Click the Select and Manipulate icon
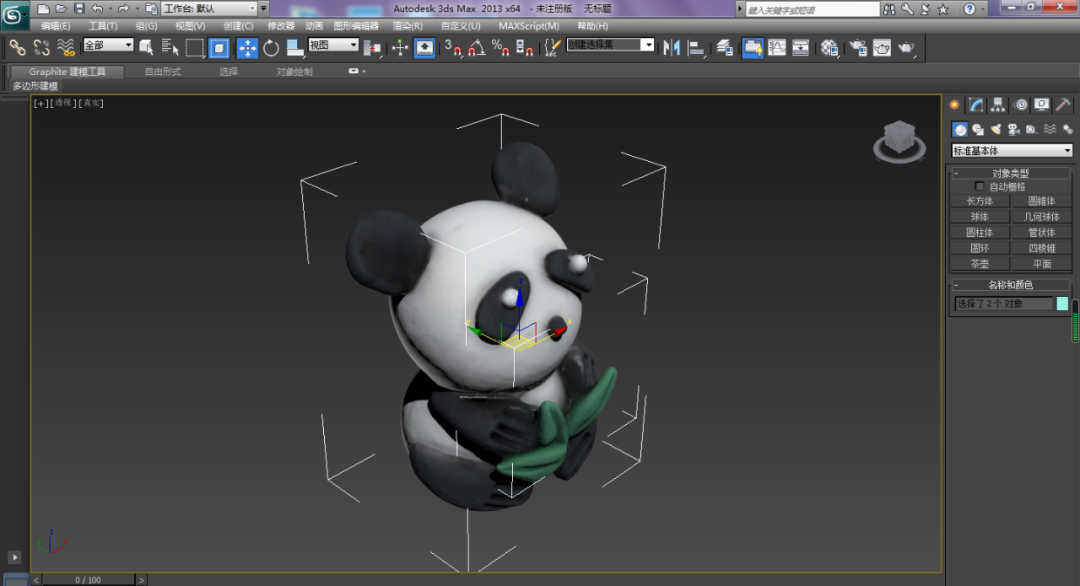Image resolution: width=1080 pixels, height=586 pixels. (399, 48)
